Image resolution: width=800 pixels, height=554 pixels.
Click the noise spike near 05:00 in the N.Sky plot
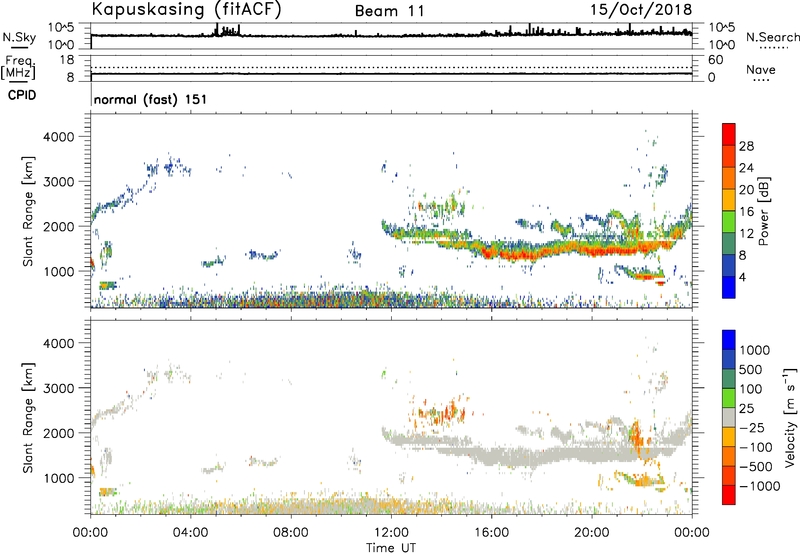217,30
